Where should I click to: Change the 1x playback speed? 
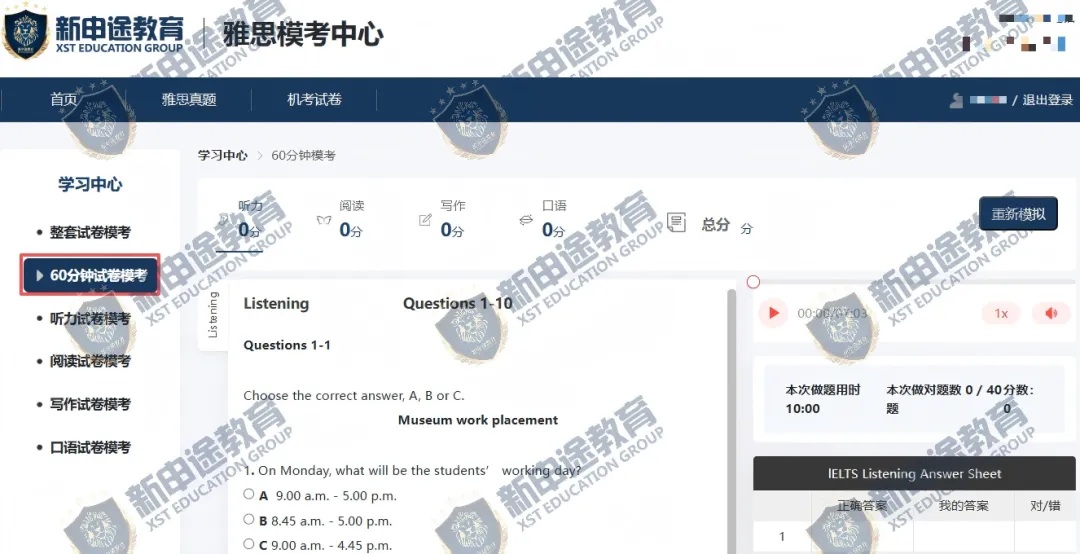[1001, 314]
